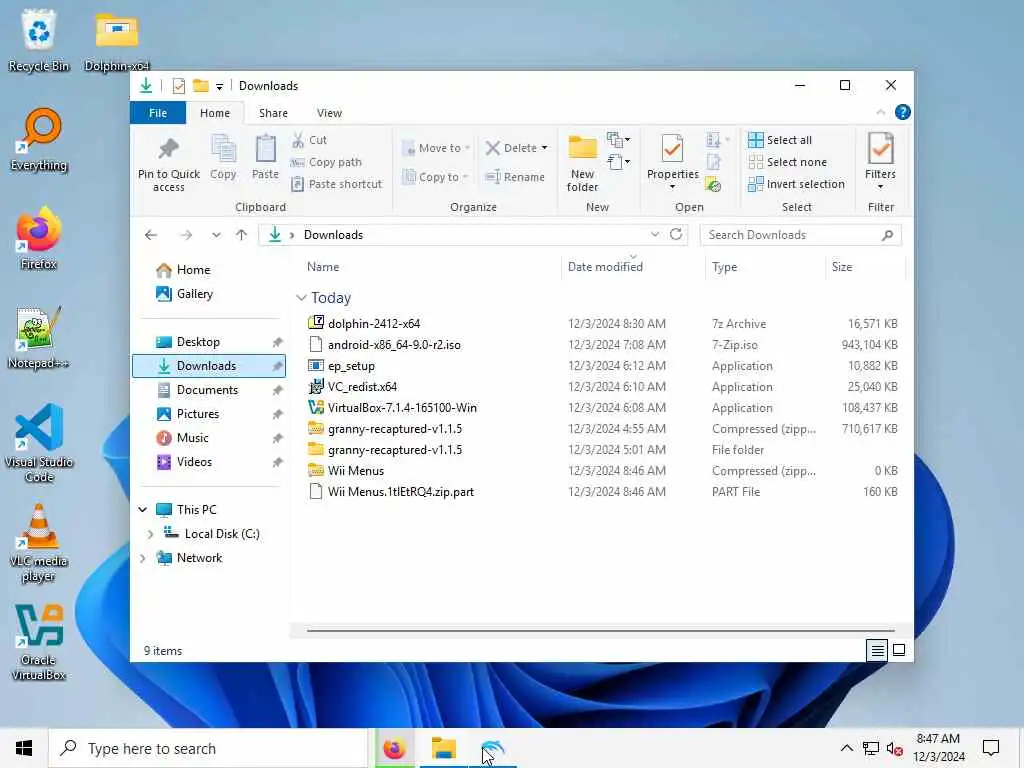Screen dimensions: 1024x768
Task: Show hidden system tray icons
Action: (846, 748)
